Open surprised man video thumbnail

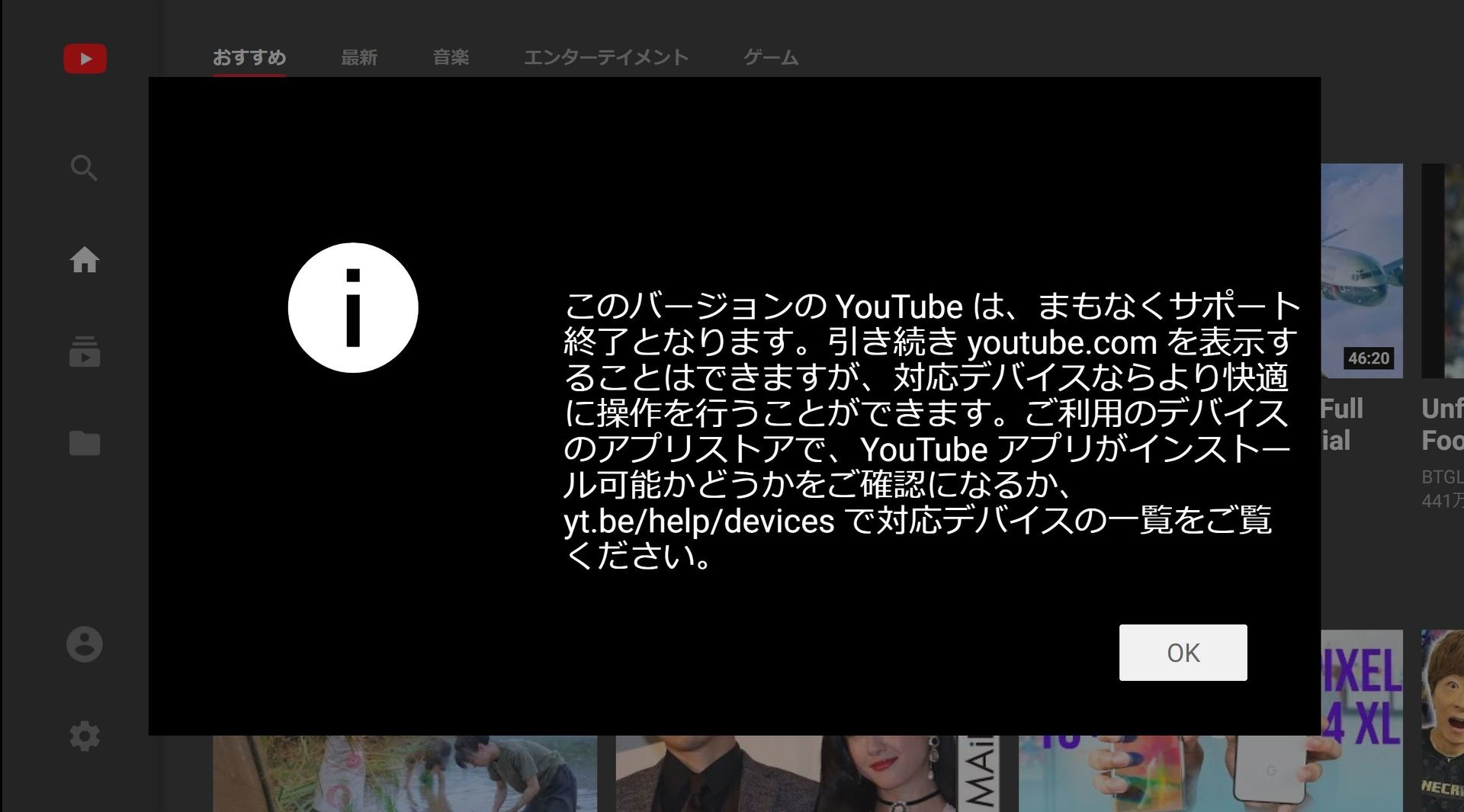click(x=1443, y=721)
